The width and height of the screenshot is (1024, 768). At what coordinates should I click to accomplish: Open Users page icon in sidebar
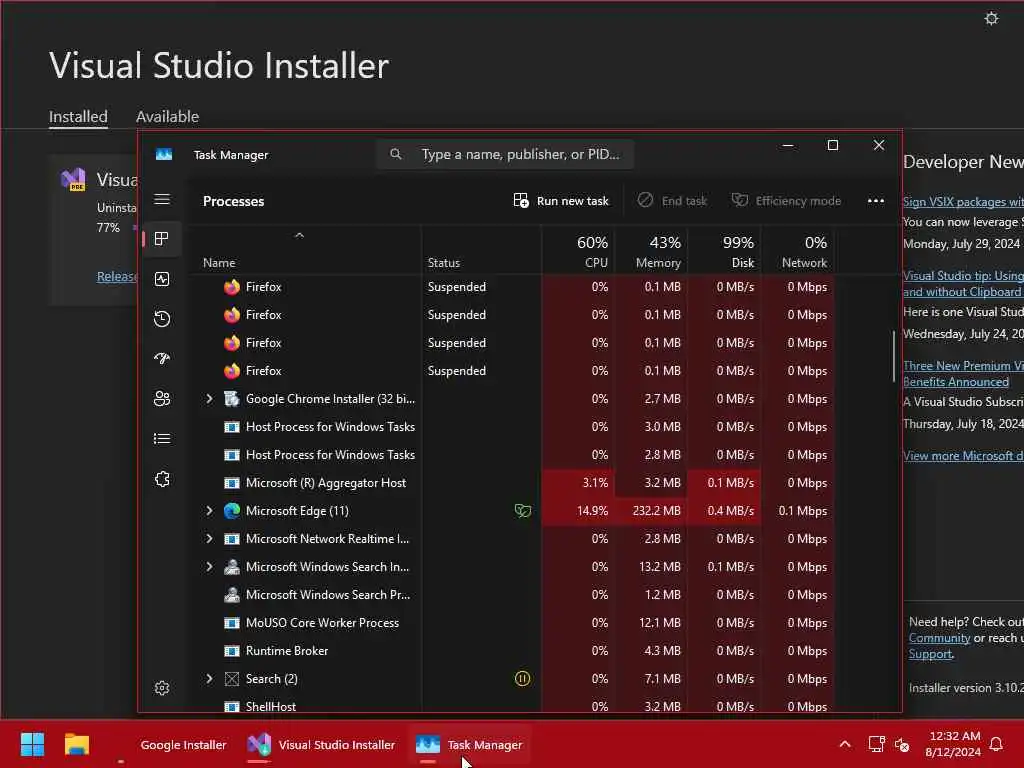click(162, 398)
